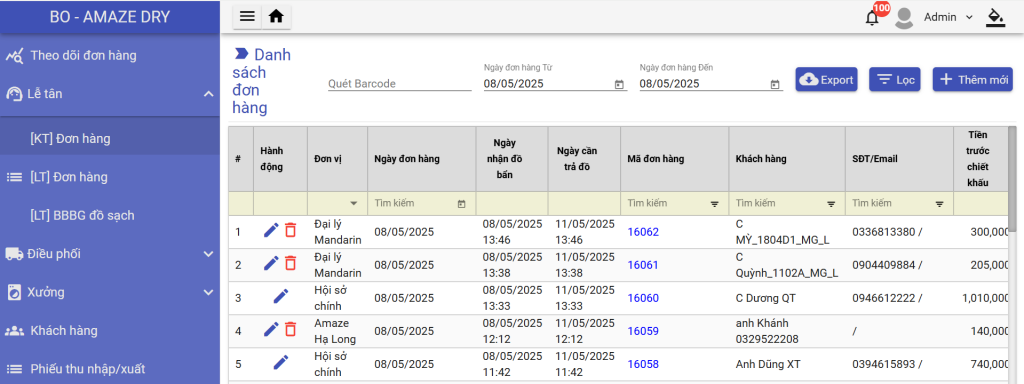
Task: Delete order 16061 using trash icon
Action: [291, 264]
